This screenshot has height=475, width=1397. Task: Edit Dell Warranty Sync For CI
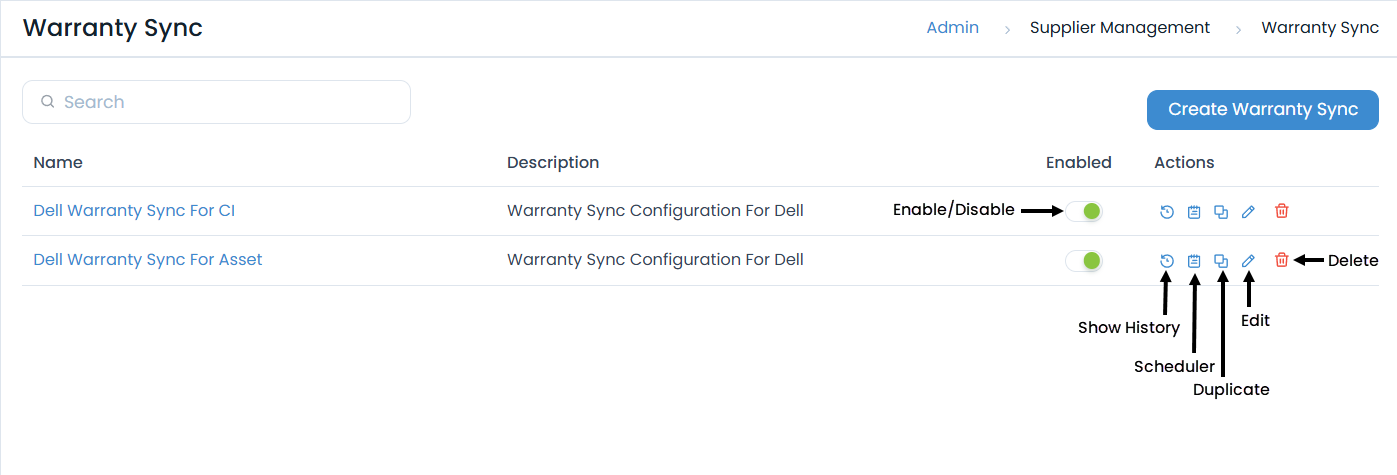click(1248, 211)
